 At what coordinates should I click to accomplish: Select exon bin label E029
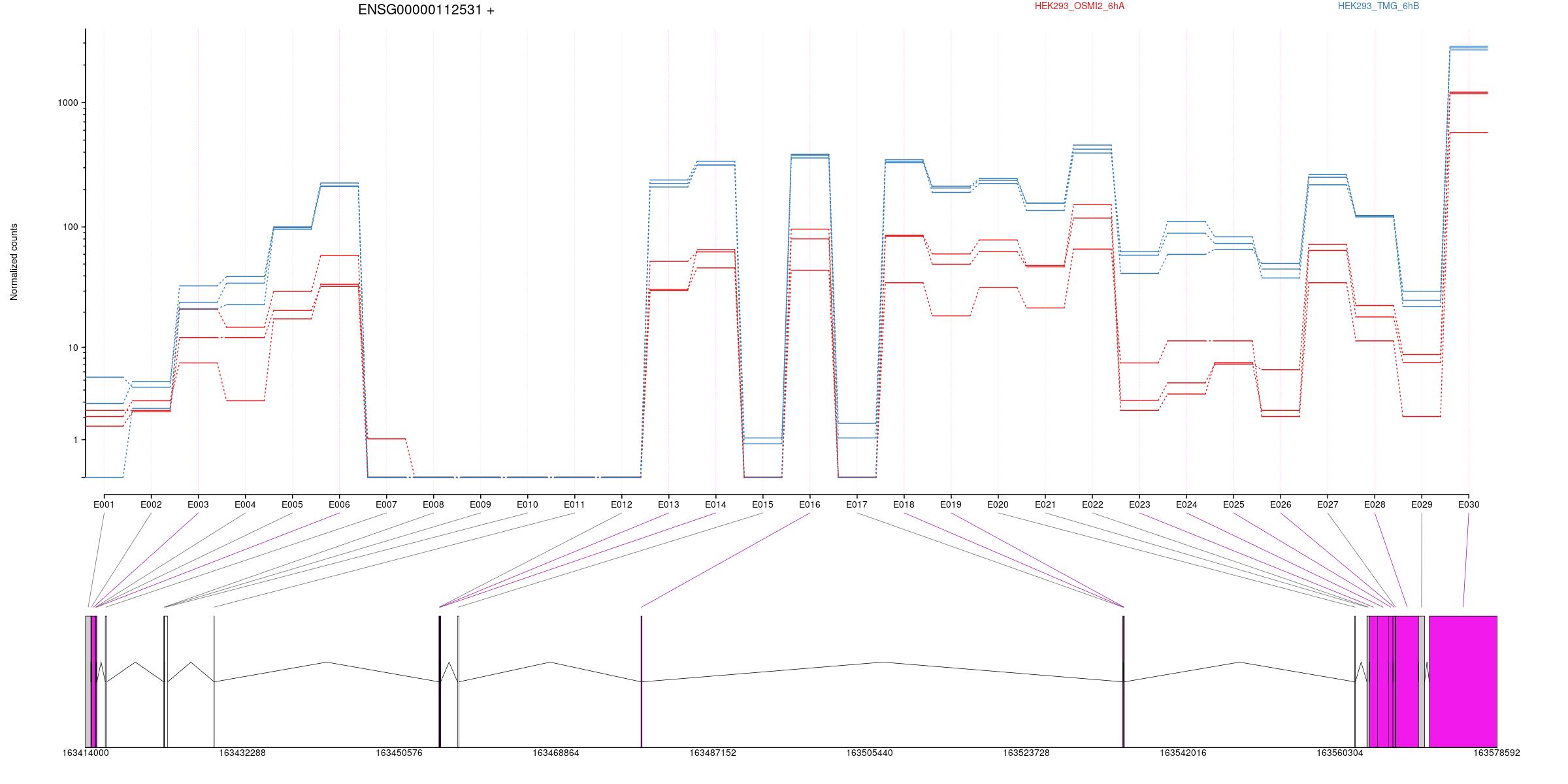point(1422,504)
